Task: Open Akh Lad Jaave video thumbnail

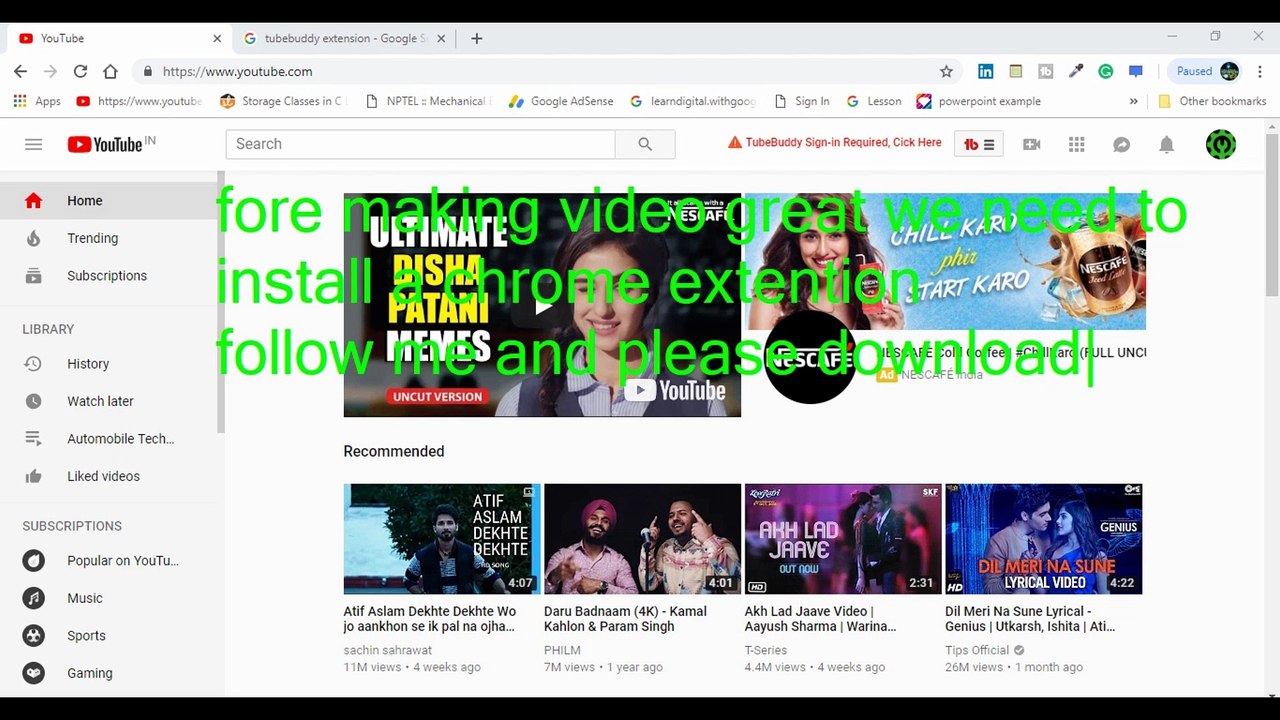Action: (x=843, y=539)
